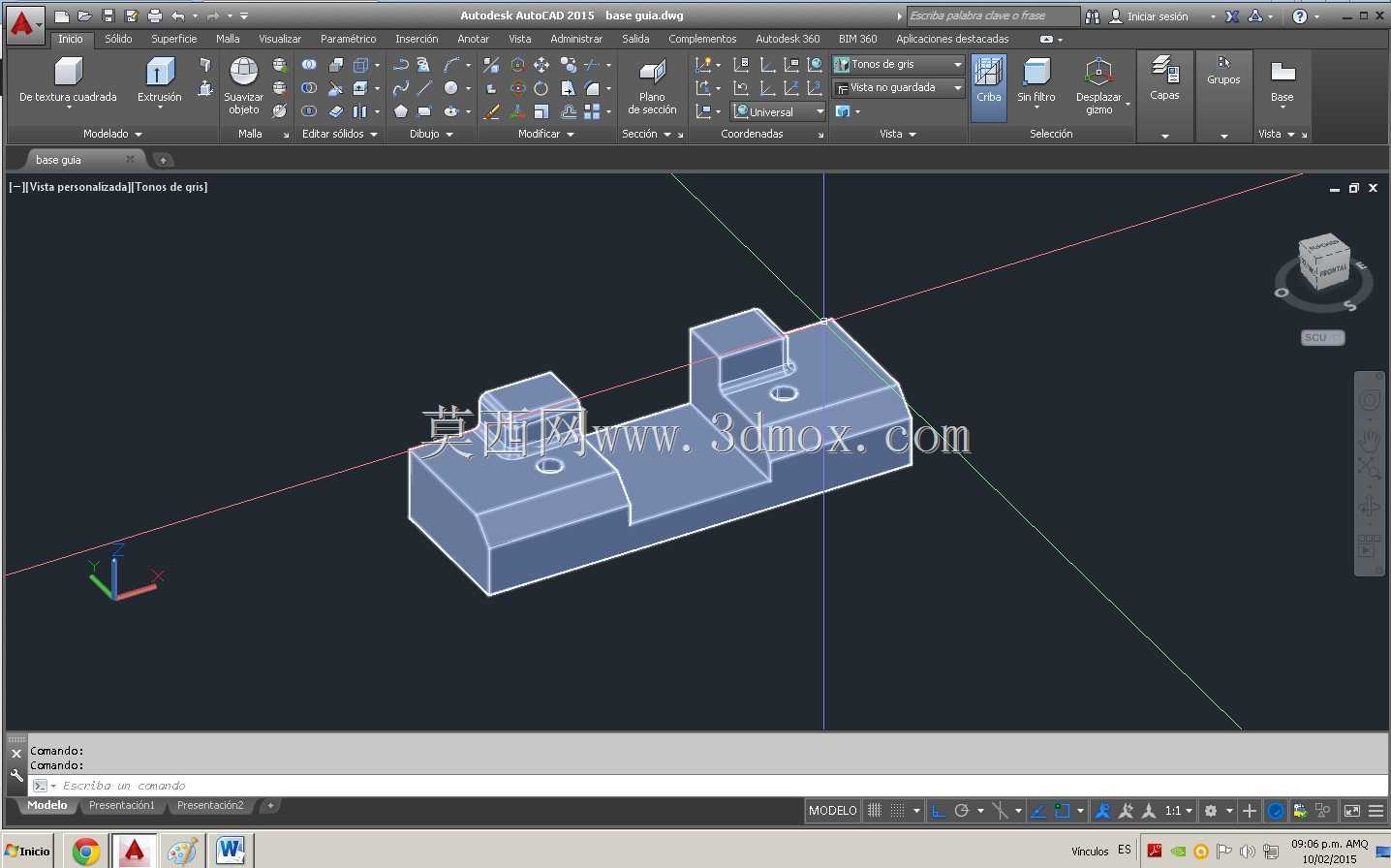Open the Tonos de gris visual style dropdown

tap(898, 64)
